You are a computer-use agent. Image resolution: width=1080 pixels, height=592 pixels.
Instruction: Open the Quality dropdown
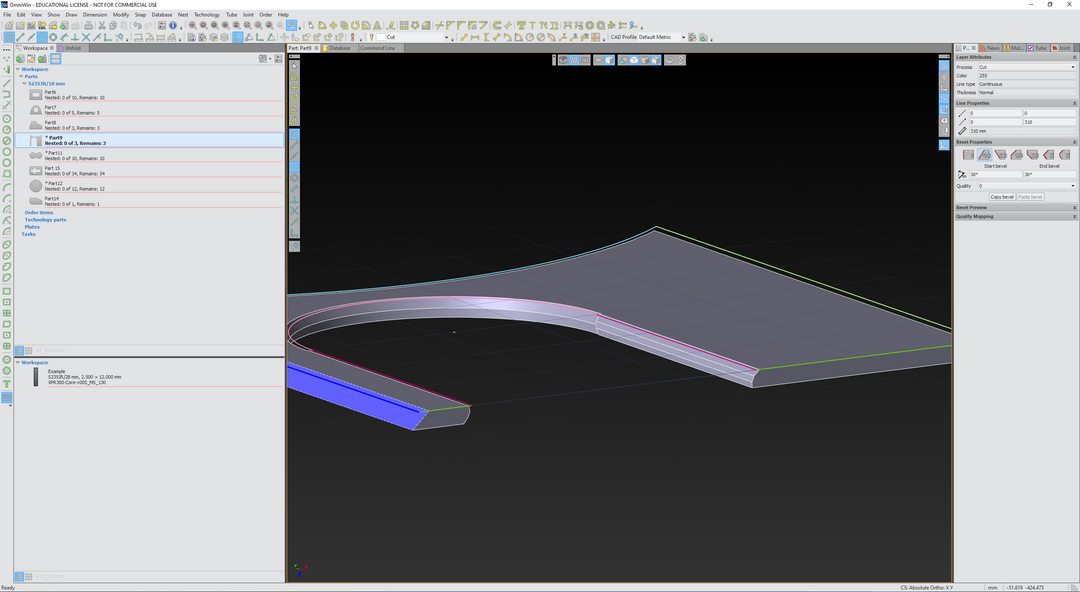click(x=1027, y=186)
